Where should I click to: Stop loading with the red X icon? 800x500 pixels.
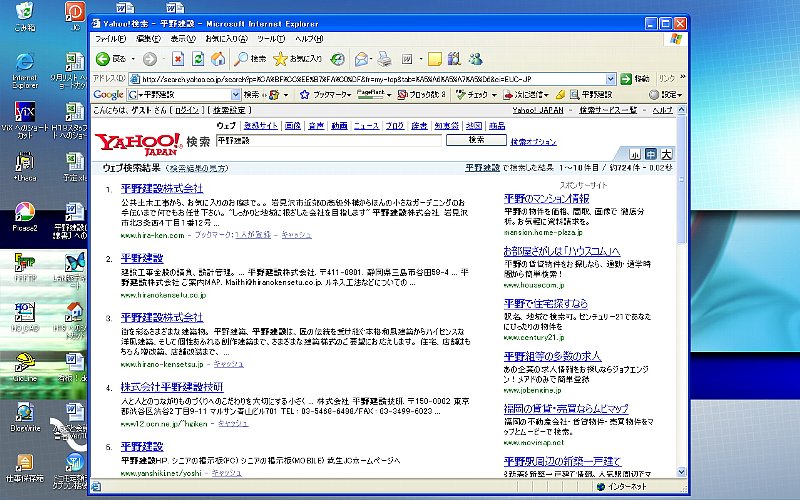point(178,59)
